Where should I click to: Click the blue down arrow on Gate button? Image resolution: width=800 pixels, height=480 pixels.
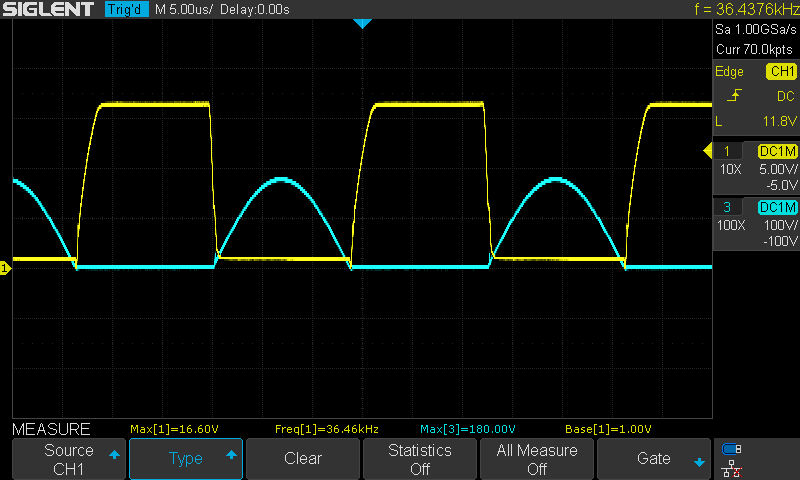(699, 463)
